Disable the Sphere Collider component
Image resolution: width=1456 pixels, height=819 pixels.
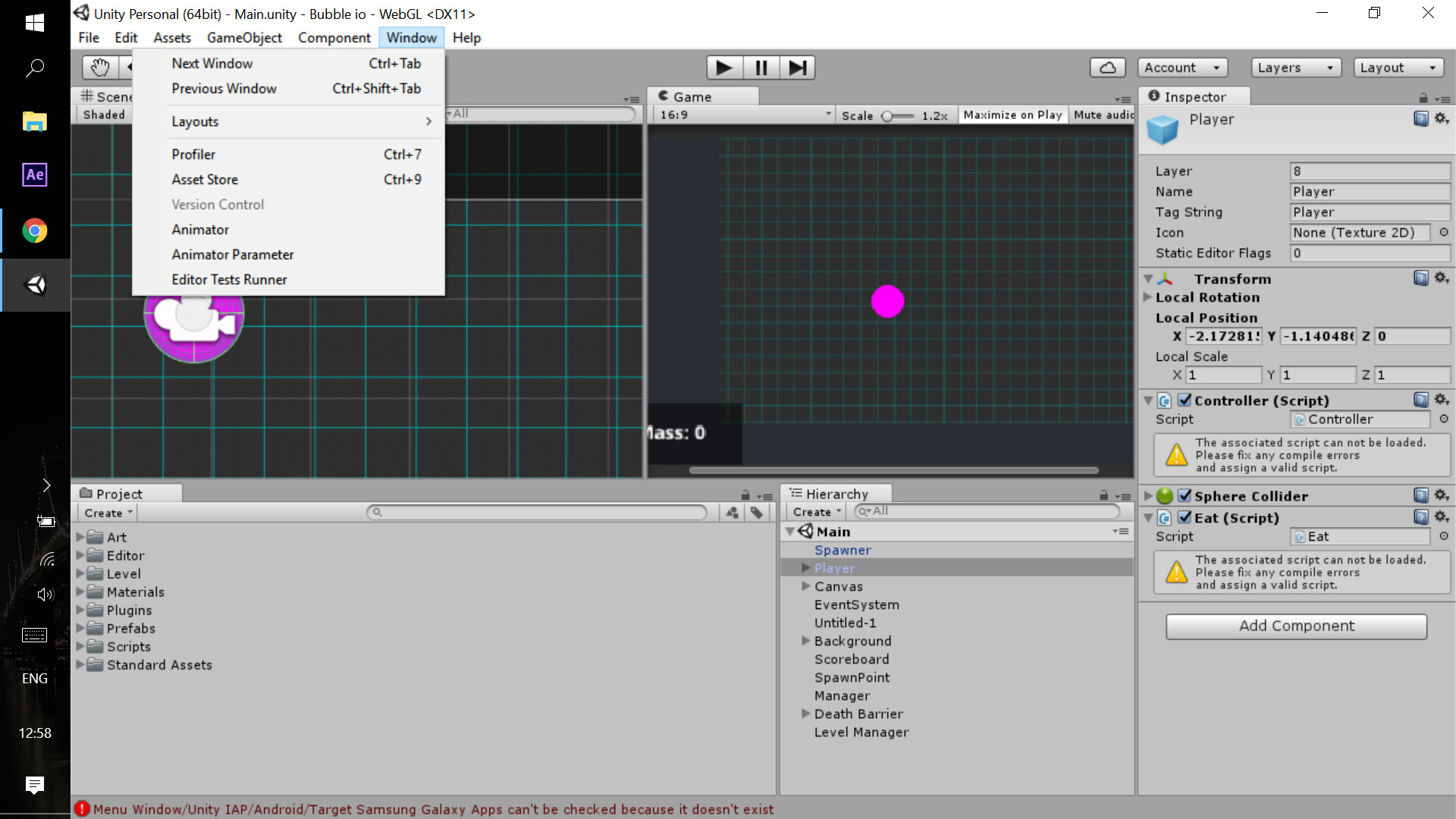[1184, 495]
